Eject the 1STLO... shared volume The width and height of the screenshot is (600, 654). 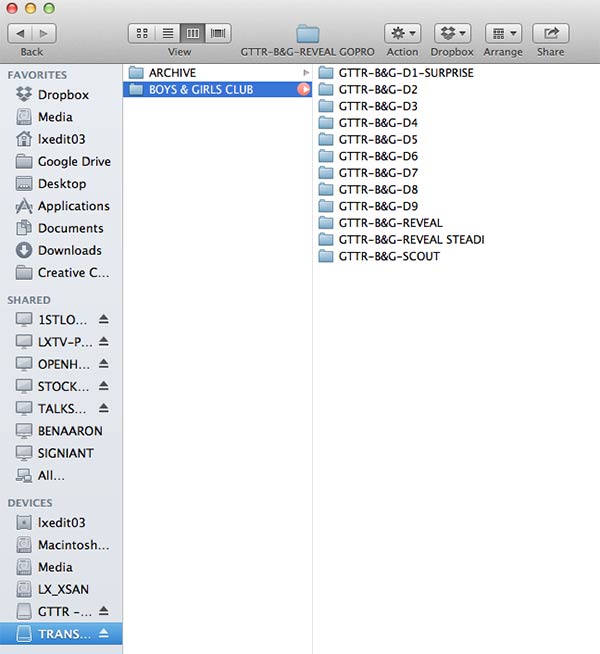pos(104,319)
